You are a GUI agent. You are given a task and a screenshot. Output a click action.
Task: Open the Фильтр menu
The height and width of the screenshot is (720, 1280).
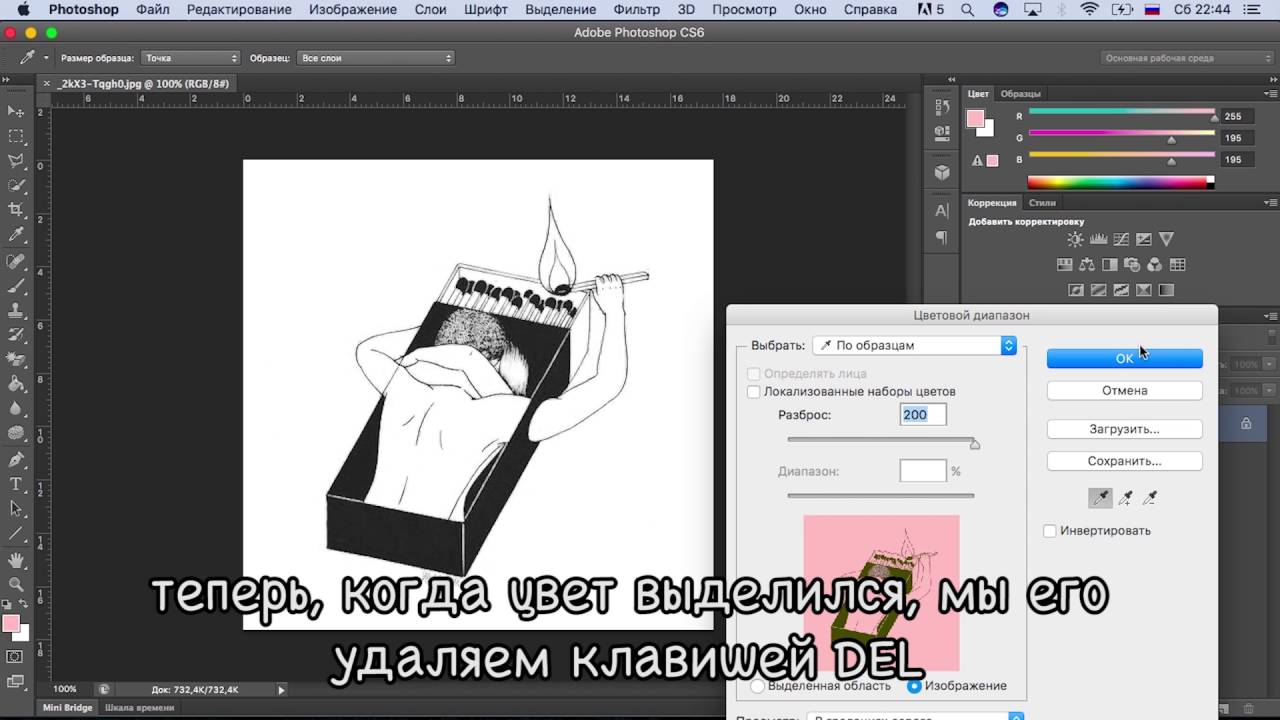click(x=636, y=9)
